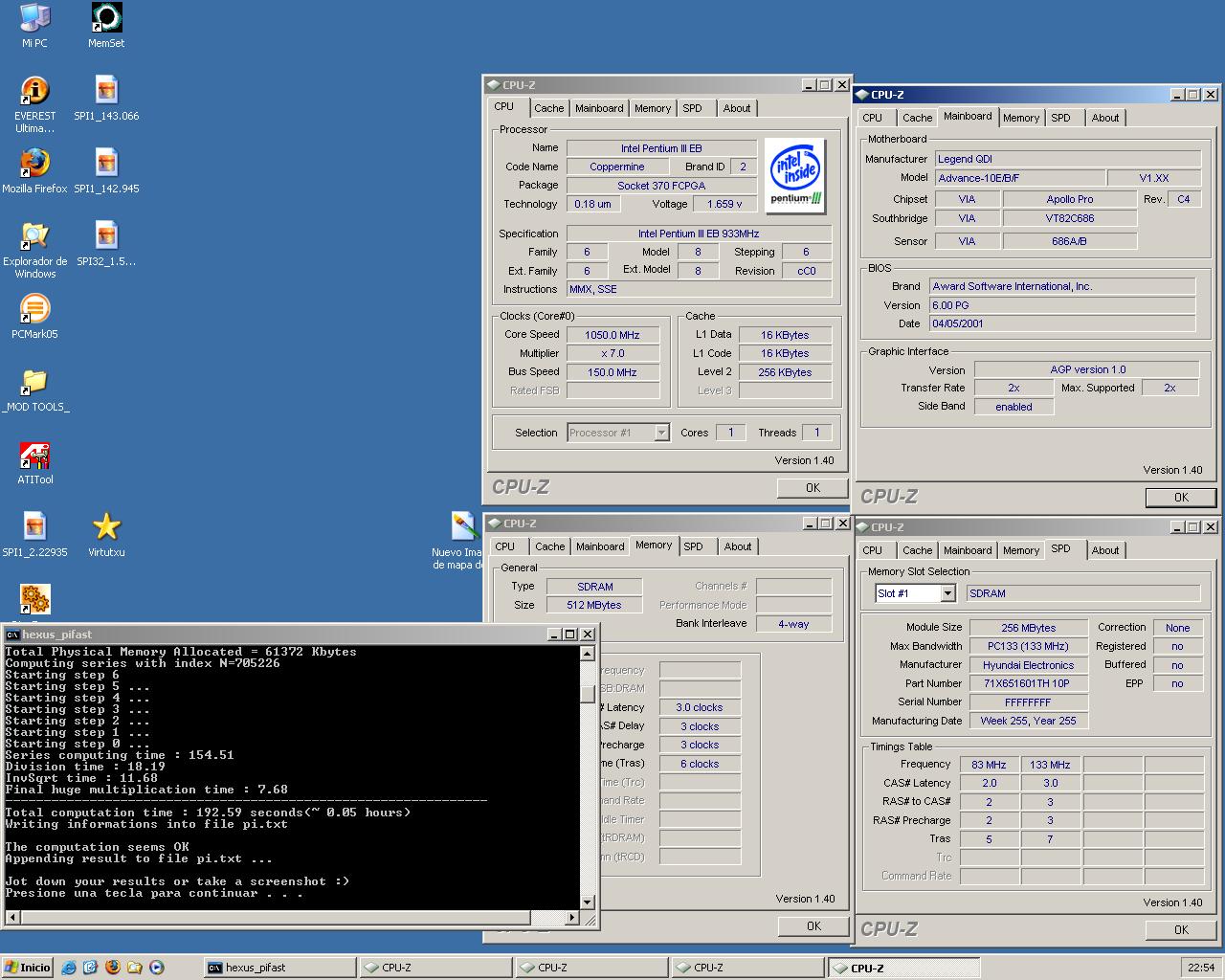The width and height of the screenshot is (1225, 980).
Task: Click Outlook Express in the quick launch
Action: pyautogui.click(x=91, y=968)
